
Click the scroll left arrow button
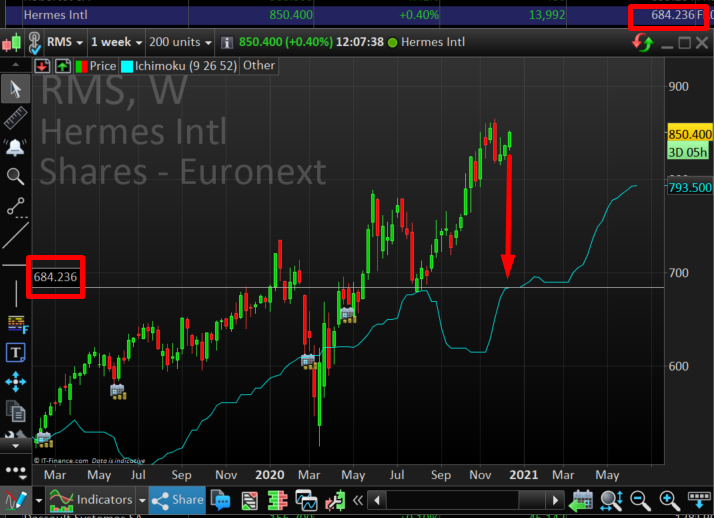(377, 501)
